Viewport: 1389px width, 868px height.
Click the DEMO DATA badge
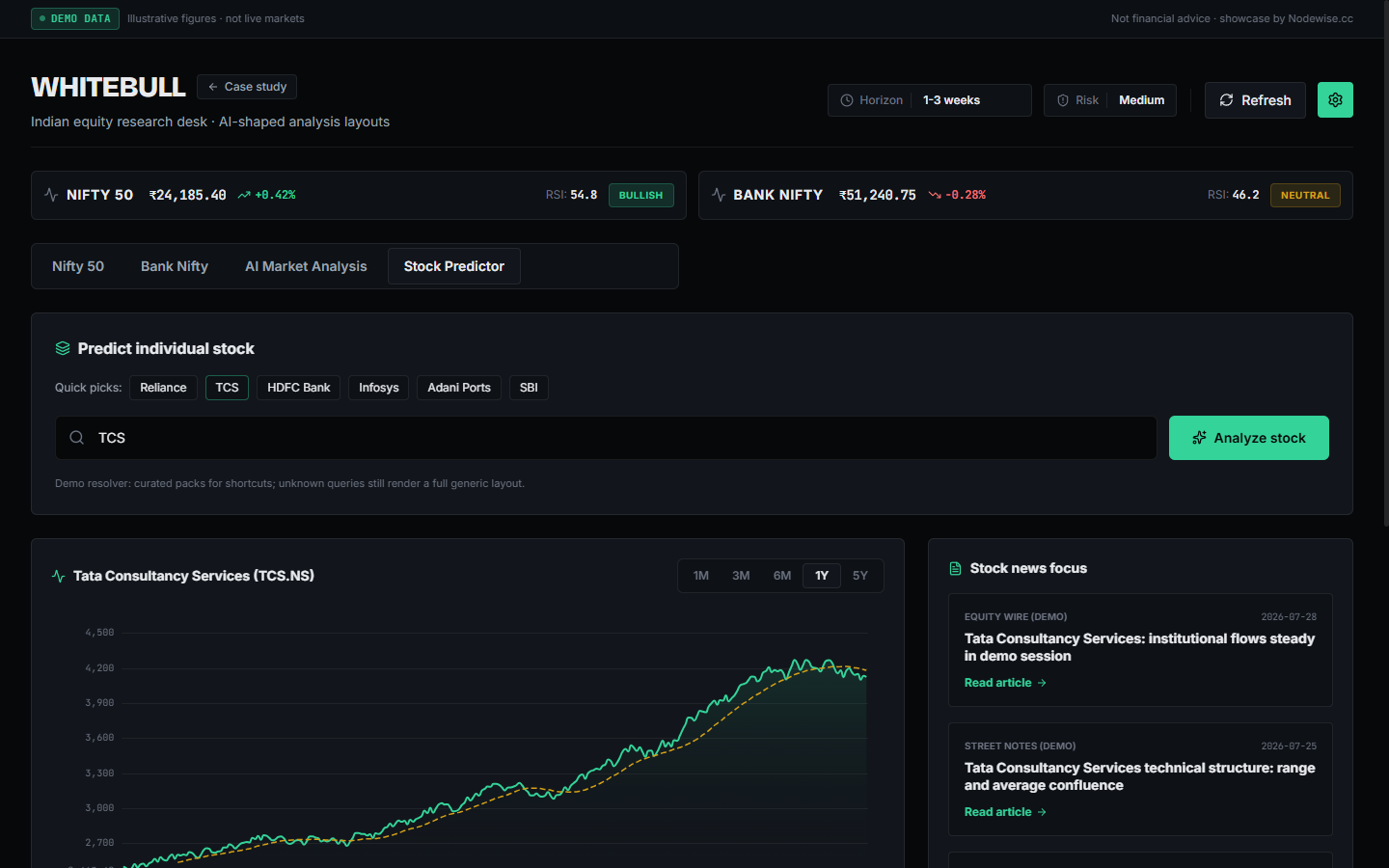(x=75, y=18)
